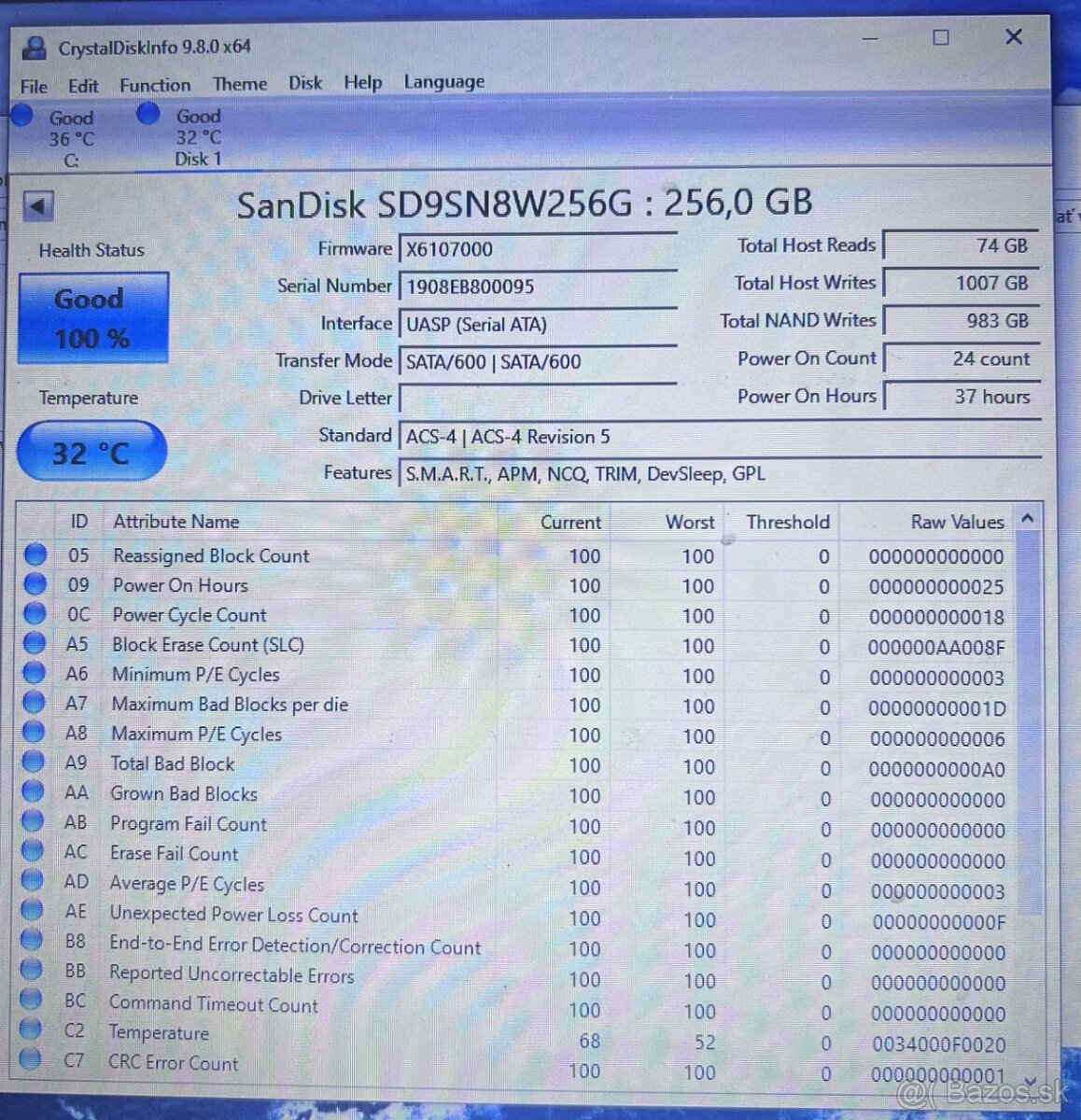Screen dimensions: 1081x1120
Task: Click status dot of CRC Error Count row
Action: point(30,1059)
